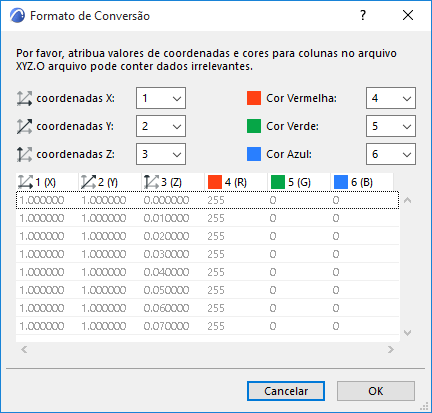Open the coordenadas Y column dropdown
Screen dimensions: 432x413
(161, 126)
